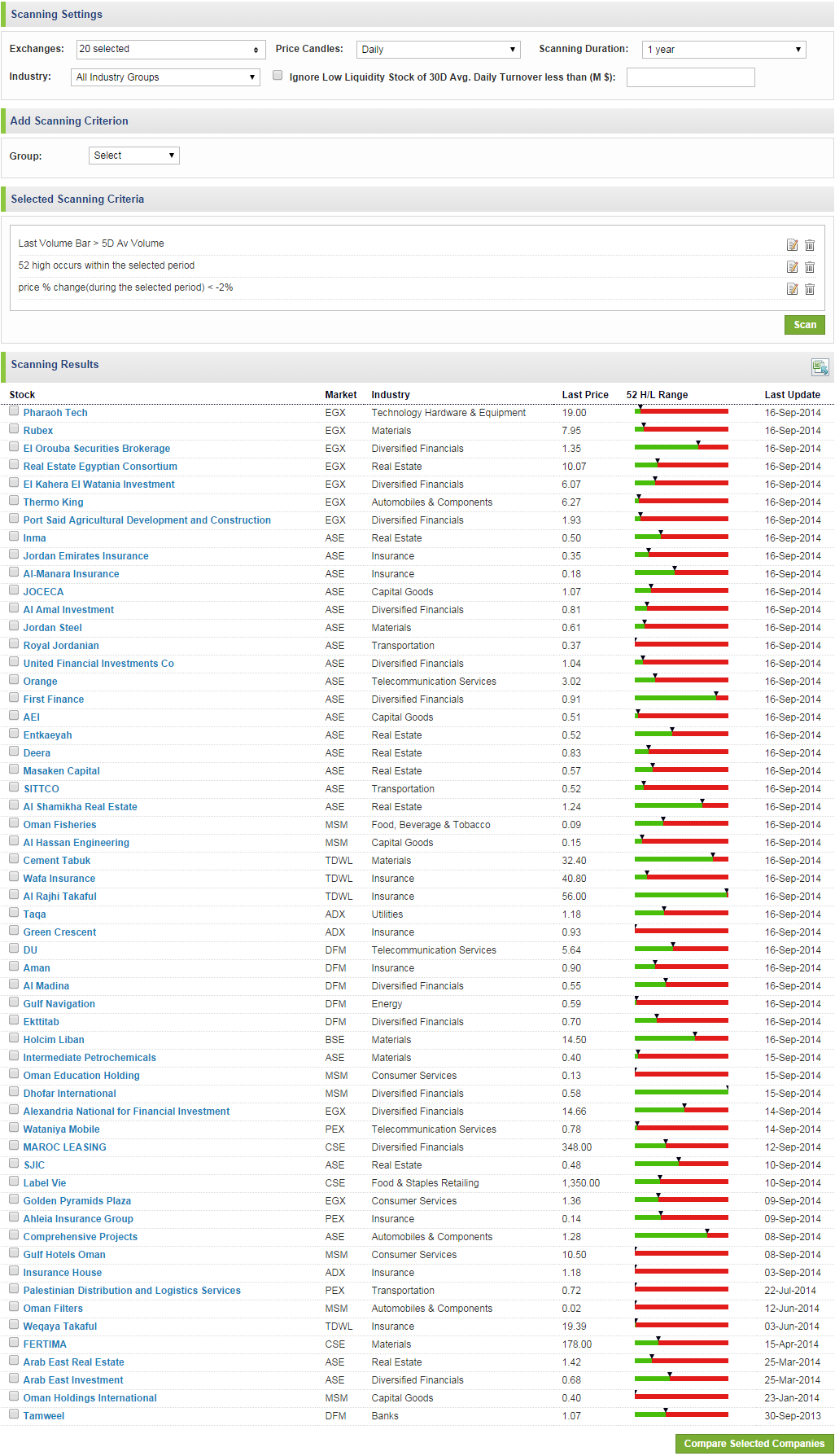Tick the FERTIMA checkbox
835x1456 pixels.
point(14,1343)
